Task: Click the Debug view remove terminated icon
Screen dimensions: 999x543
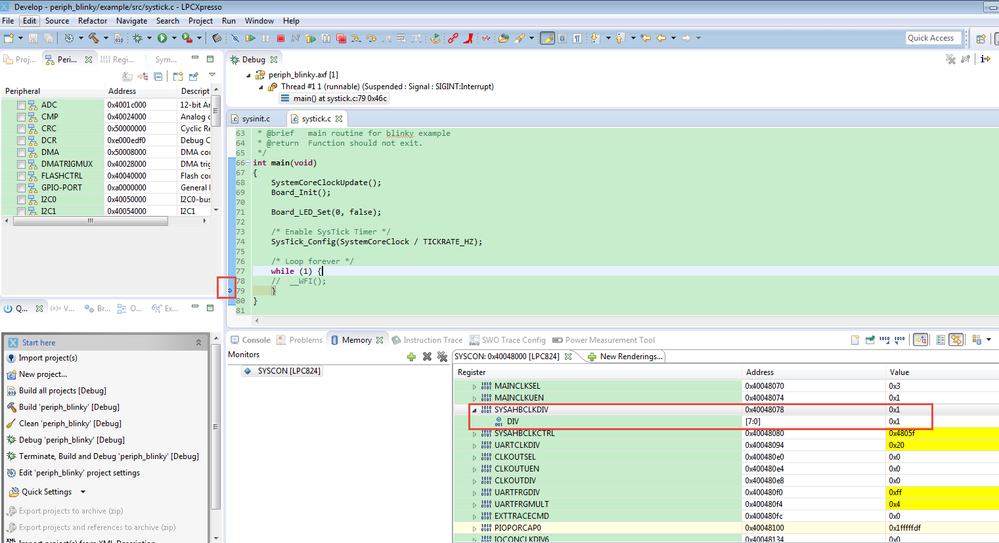Action: pyautogui.click(x=951, y=59)
